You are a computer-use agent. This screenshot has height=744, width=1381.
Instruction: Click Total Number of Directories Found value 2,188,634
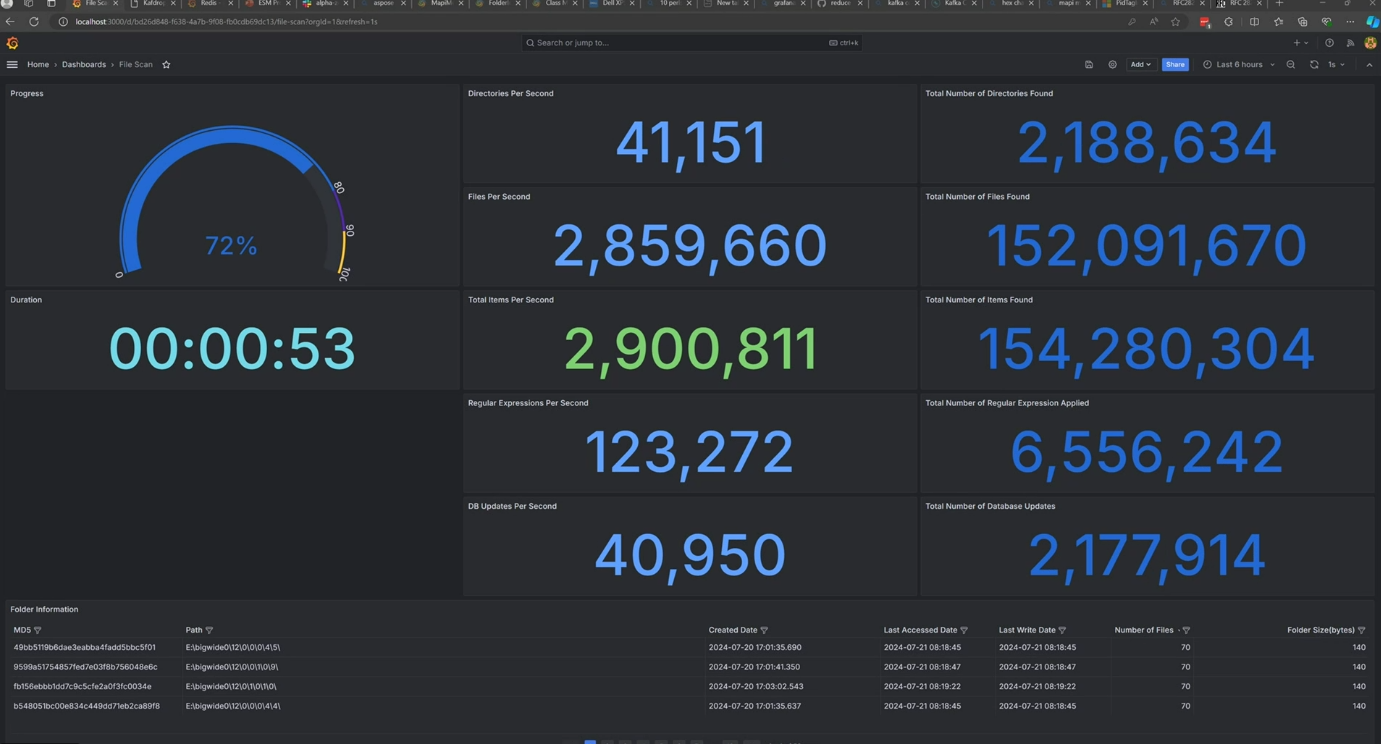click(x=1147, y=143)
